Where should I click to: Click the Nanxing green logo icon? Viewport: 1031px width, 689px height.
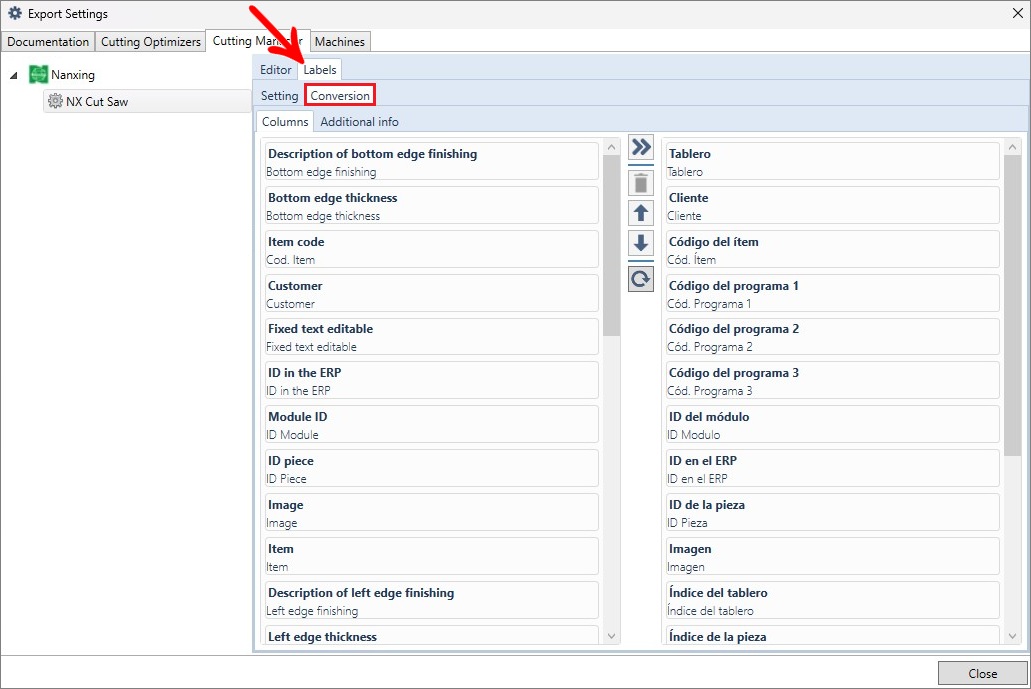click(x=38, y=74)
